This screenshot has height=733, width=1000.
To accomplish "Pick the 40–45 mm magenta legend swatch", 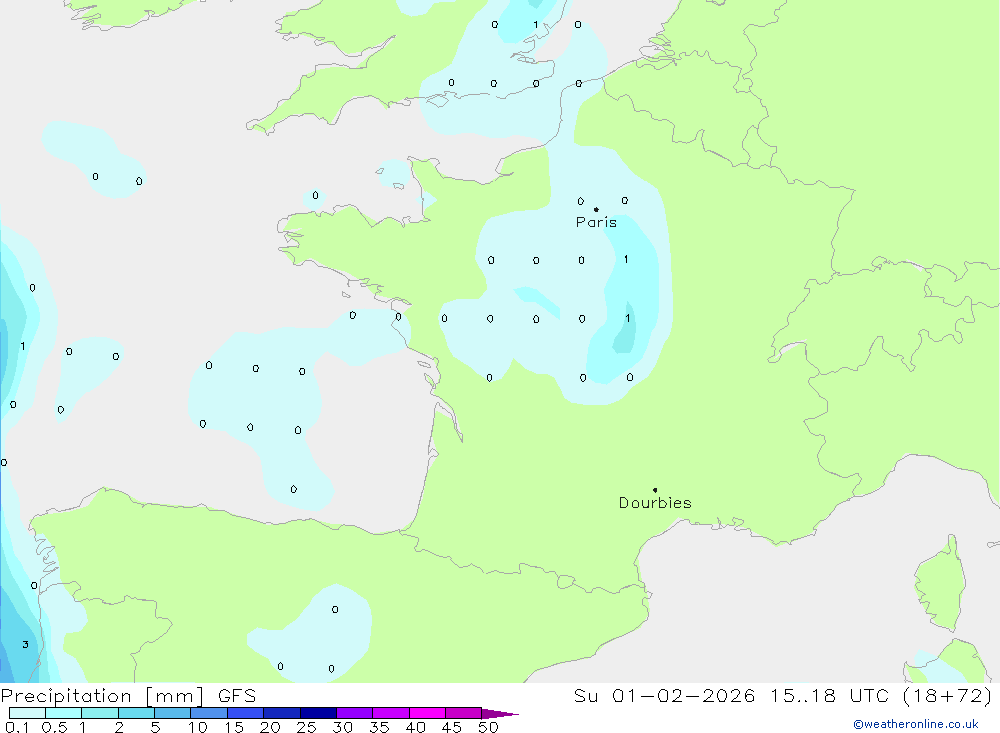I will [427, 713].
